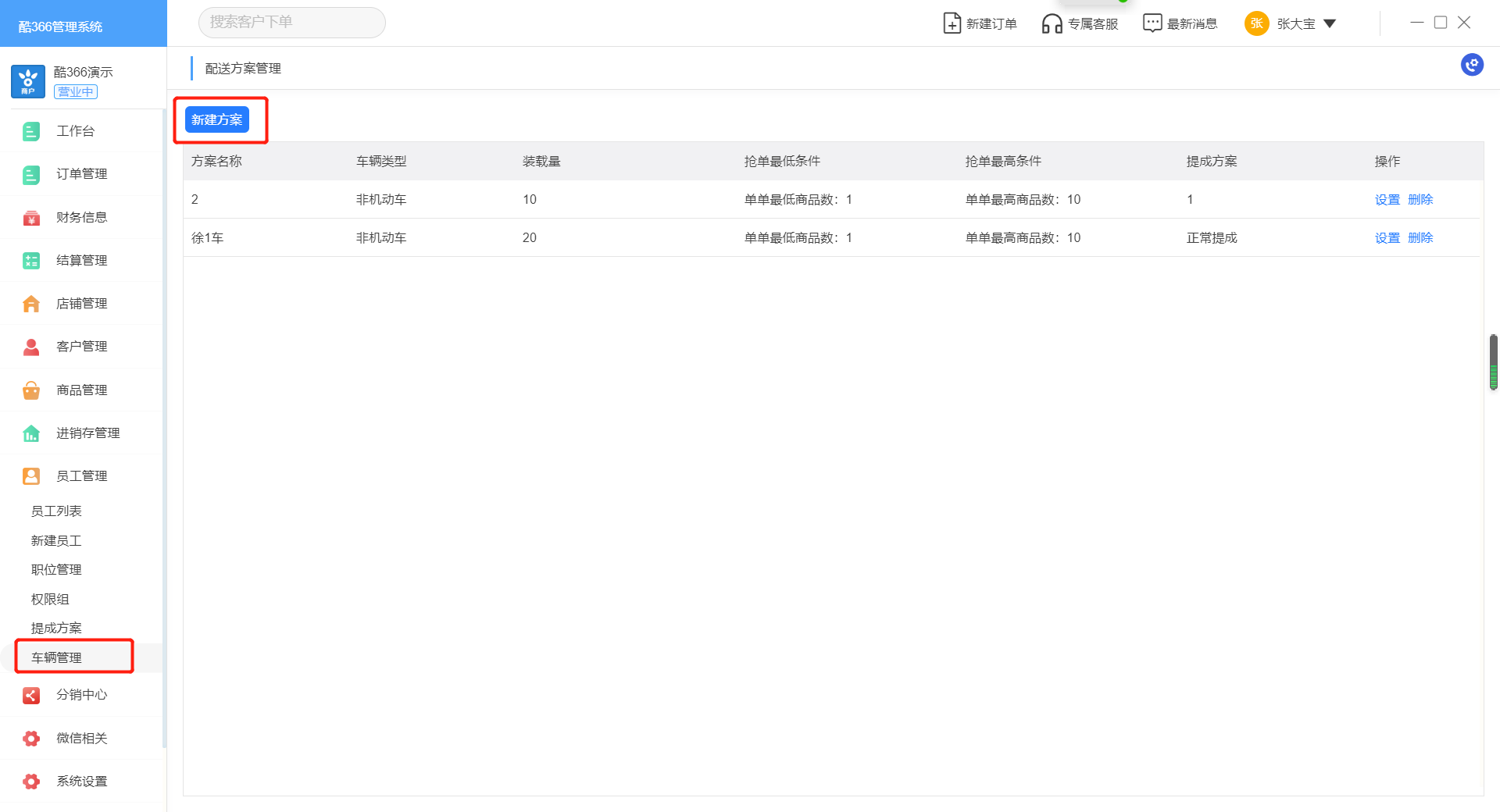Click the 分销中心 share icon
1500x812 pixels.
[x=31, y=695]
